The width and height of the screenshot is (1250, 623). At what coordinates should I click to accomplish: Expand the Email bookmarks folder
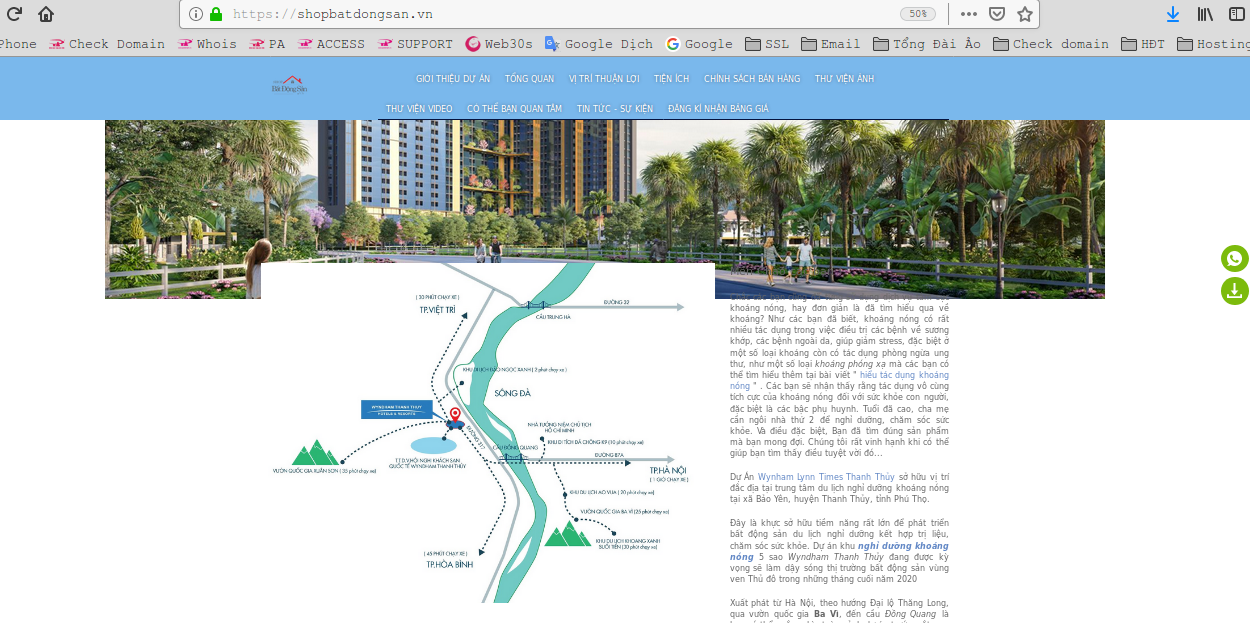[x=831, y=44]
